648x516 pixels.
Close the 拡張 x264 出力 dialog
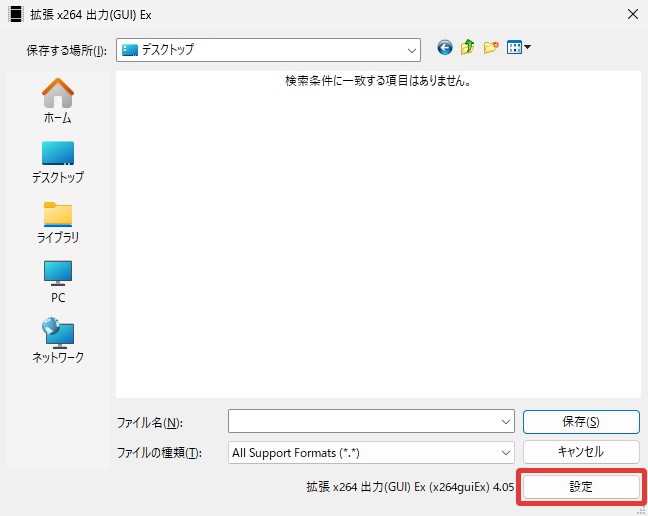631,15
